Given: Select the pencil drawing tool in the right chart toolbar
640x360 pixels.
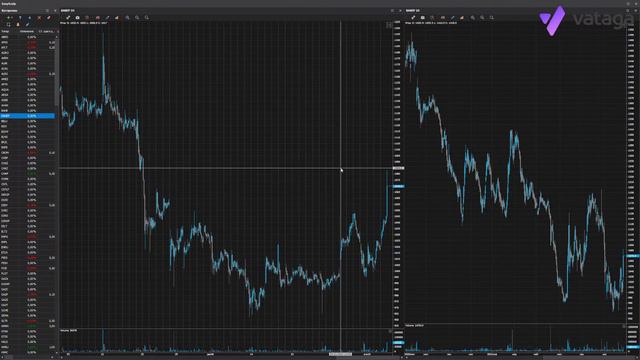Looking at the screenshot, I should pos(453,18).
